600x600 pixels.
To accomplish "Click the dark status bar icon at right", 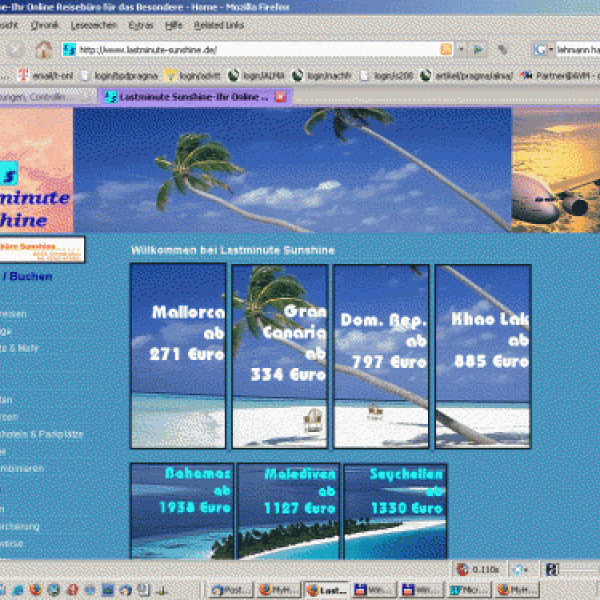I will 552,570.
